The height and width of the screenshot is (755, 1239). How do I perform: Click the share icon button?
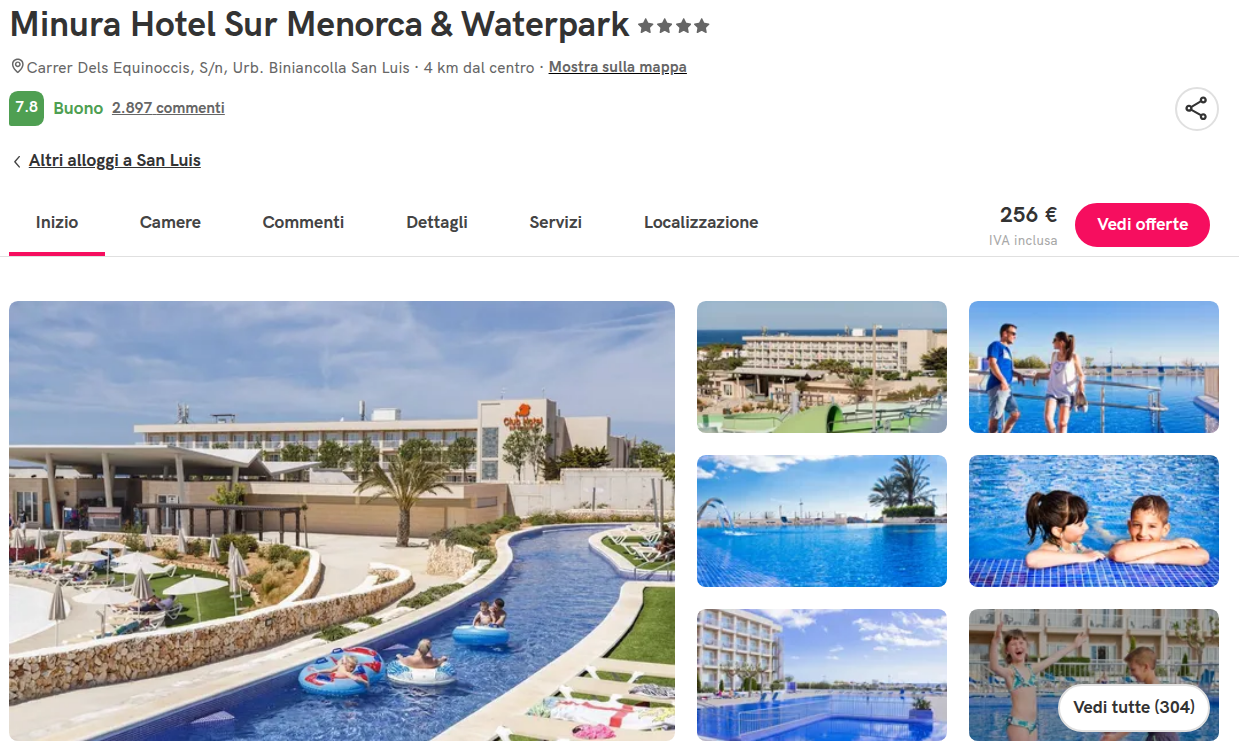[x=1196, y=109]
